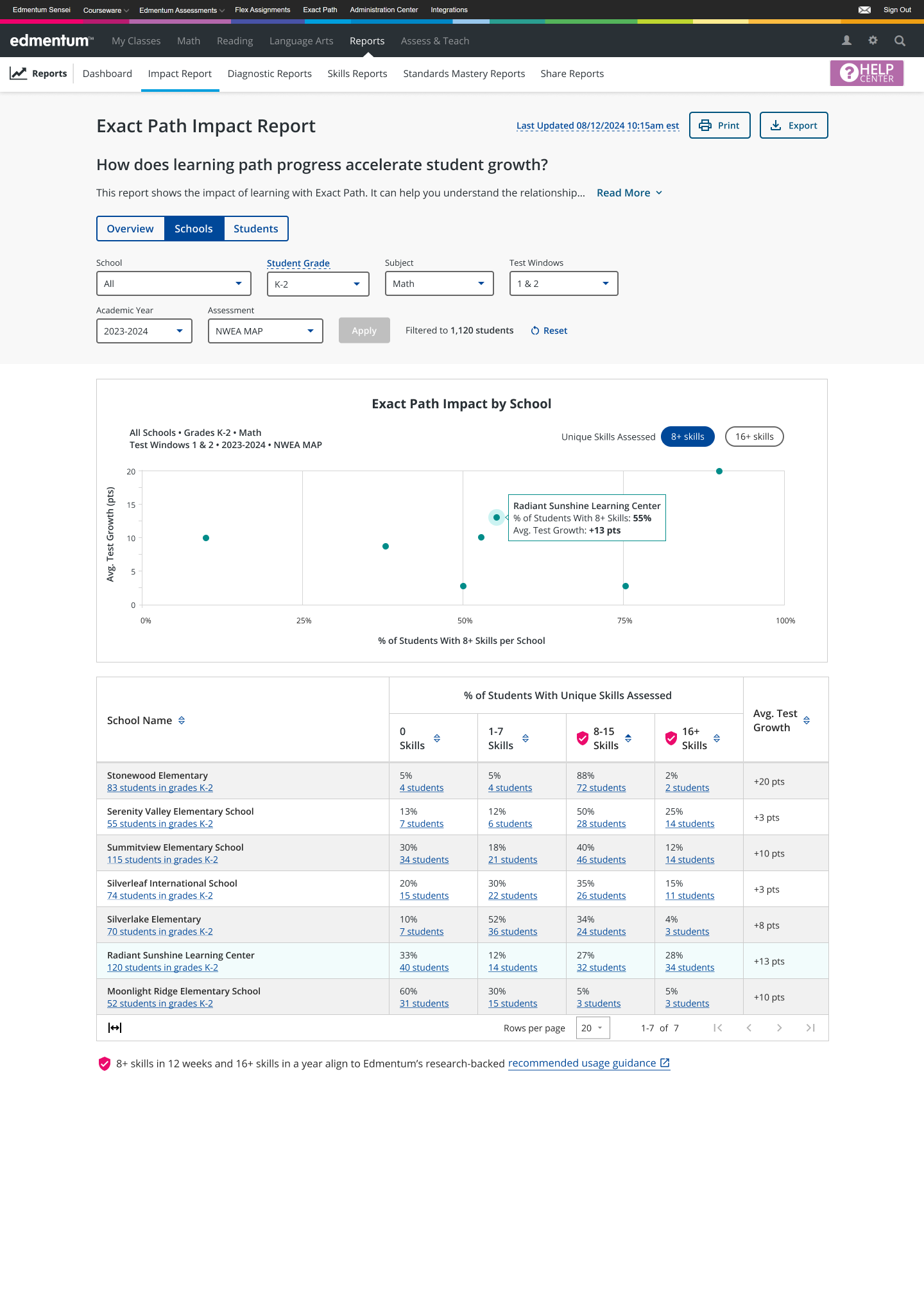This screenshot has width=924, height=1316.
Task: Click the Radiant Sunshine data point on chart
Action: (497, 517)
